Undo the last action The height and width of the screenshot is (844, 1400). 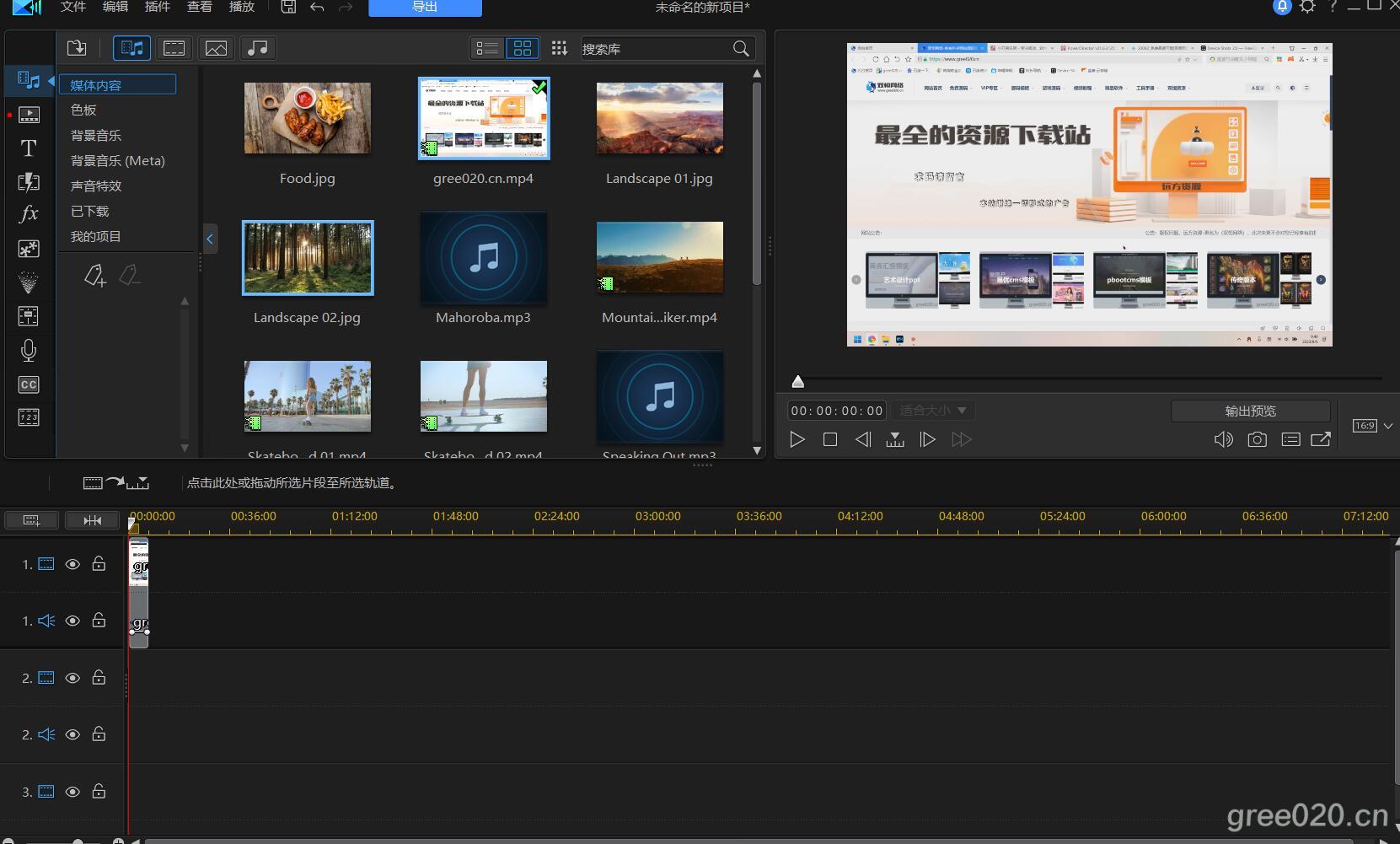pyautogui.click(x=317, y=7)
